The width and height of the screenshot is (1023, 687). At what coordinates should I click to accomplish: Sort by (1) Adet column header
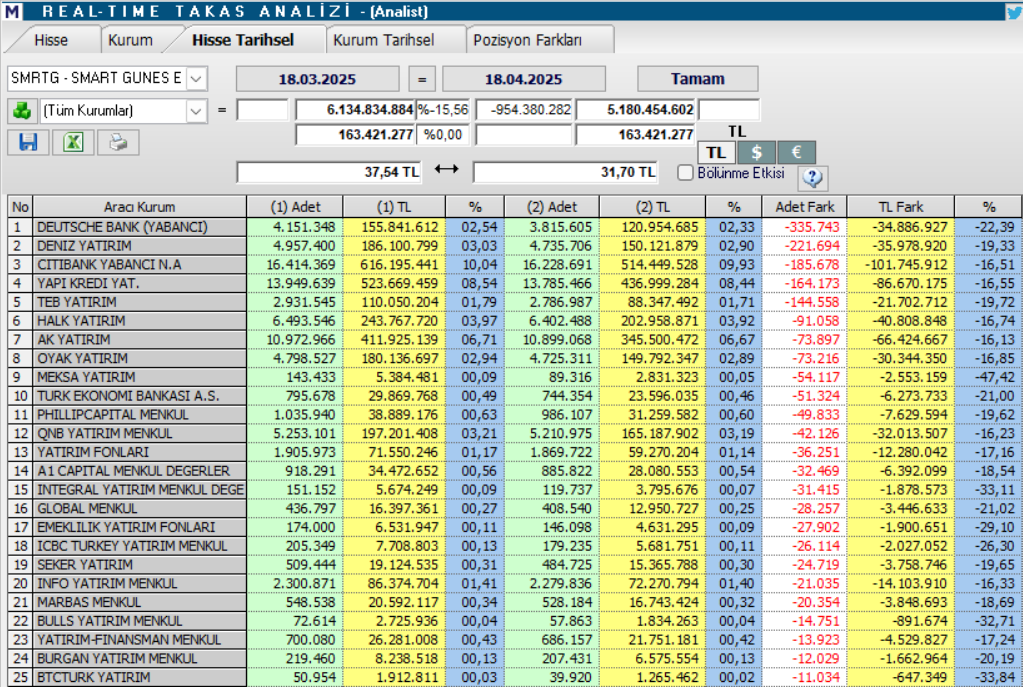tap(295, 207)
